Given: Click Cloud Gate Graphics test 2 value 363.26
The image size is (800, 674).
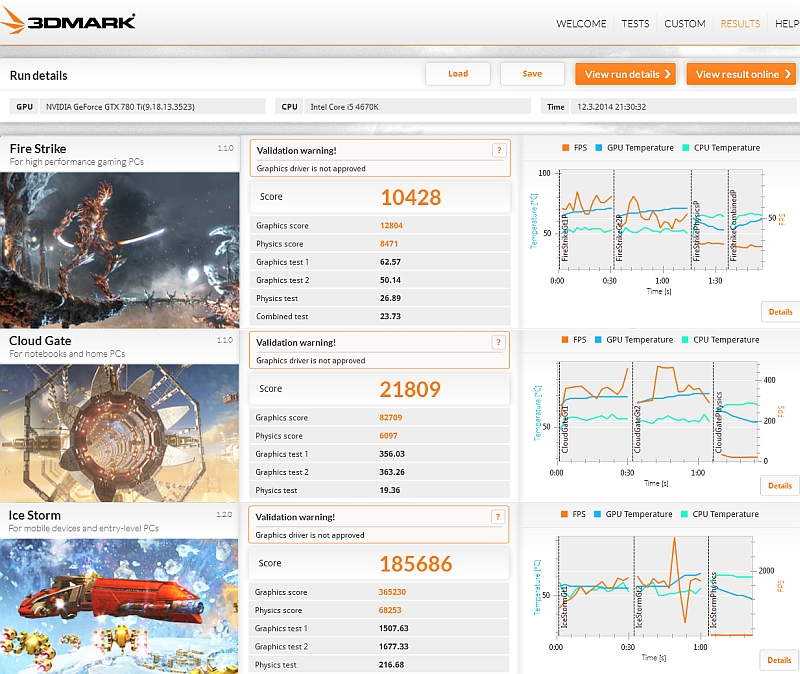Looking at the screenshot, I should point(392,472).
